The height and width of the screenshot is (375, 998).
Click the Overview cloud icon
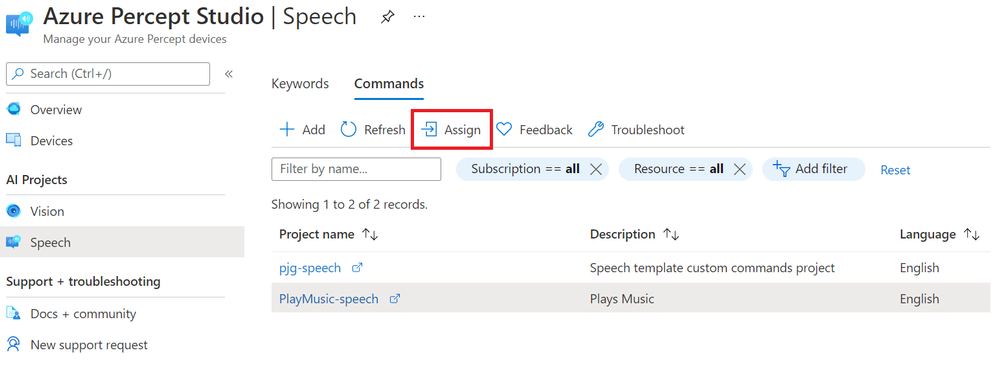(13, 109)
